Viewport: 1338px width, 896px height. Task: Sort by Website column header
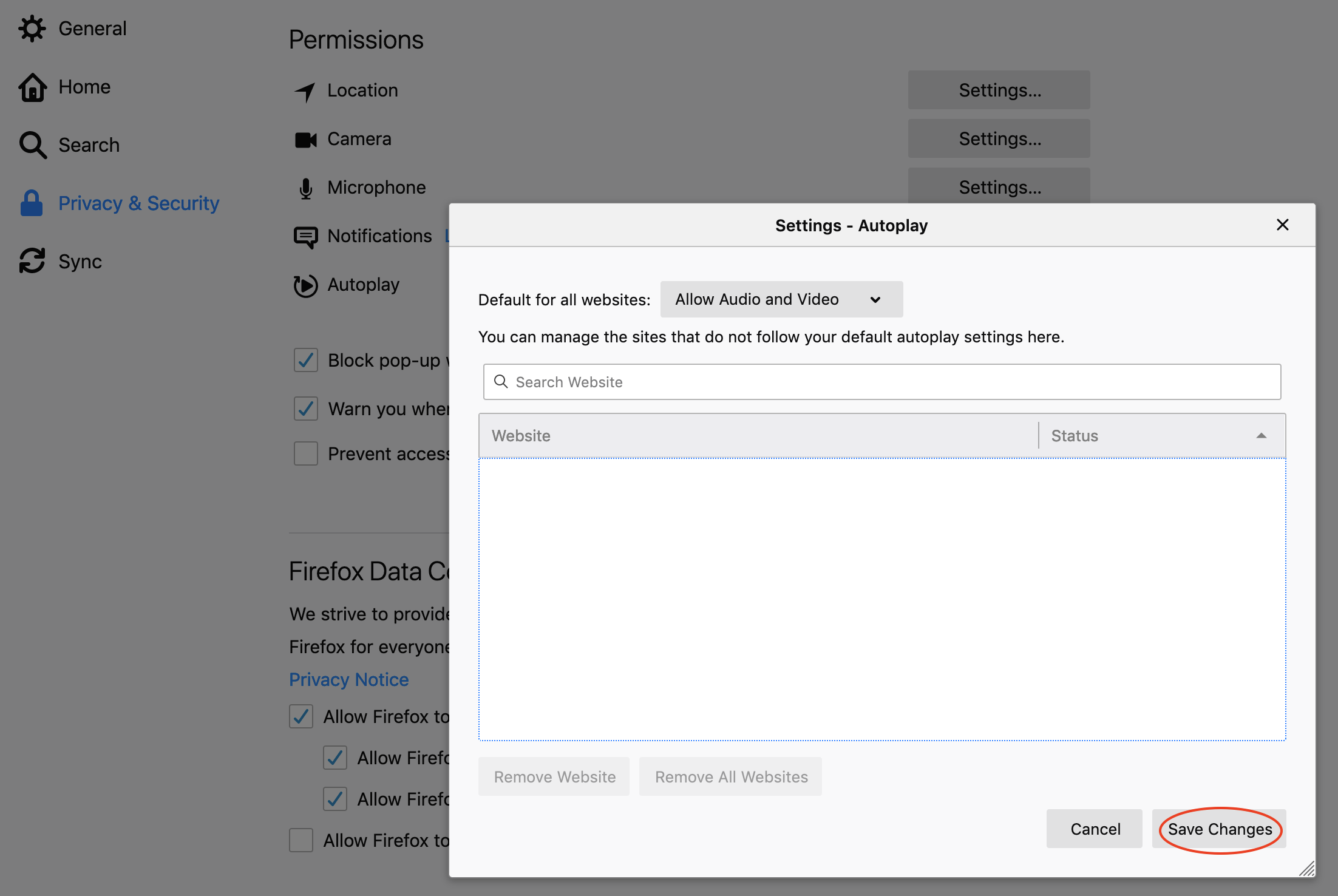pyautogui.click(x=758, y=435)
